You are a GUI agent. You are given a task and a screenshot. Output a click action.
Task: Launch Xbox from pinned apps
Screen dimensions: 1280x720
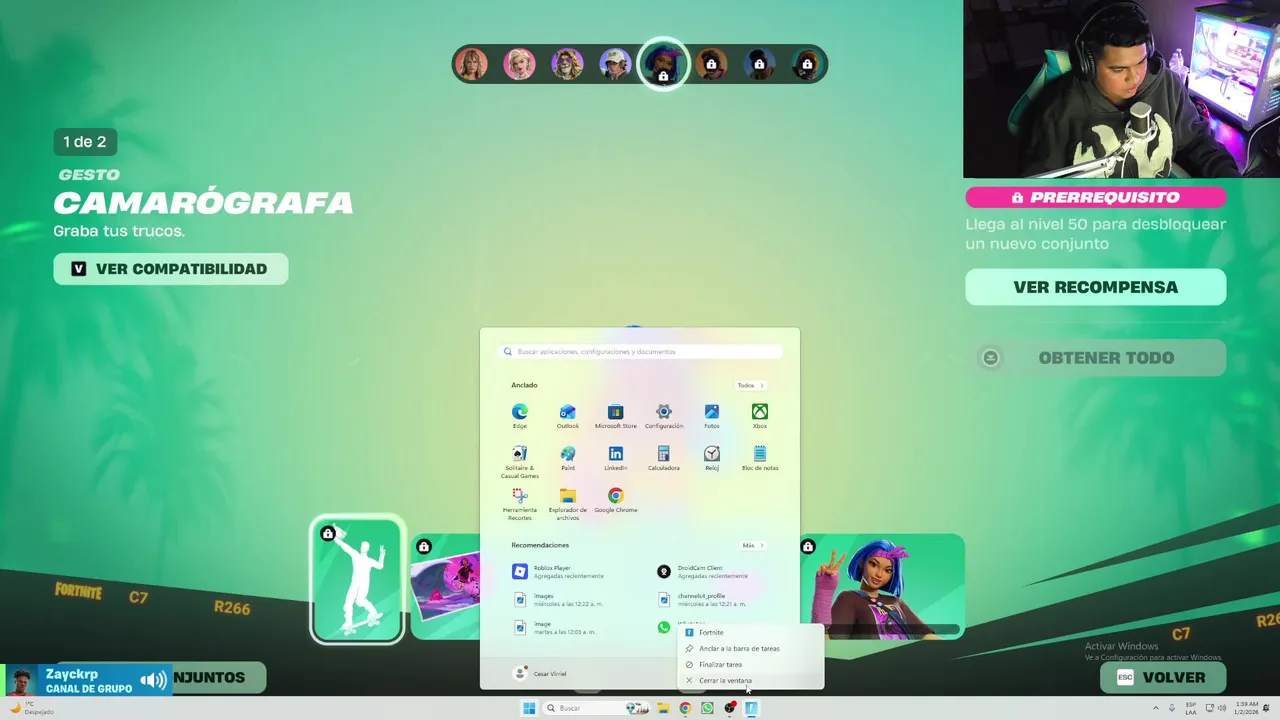(x=760, y=416)
